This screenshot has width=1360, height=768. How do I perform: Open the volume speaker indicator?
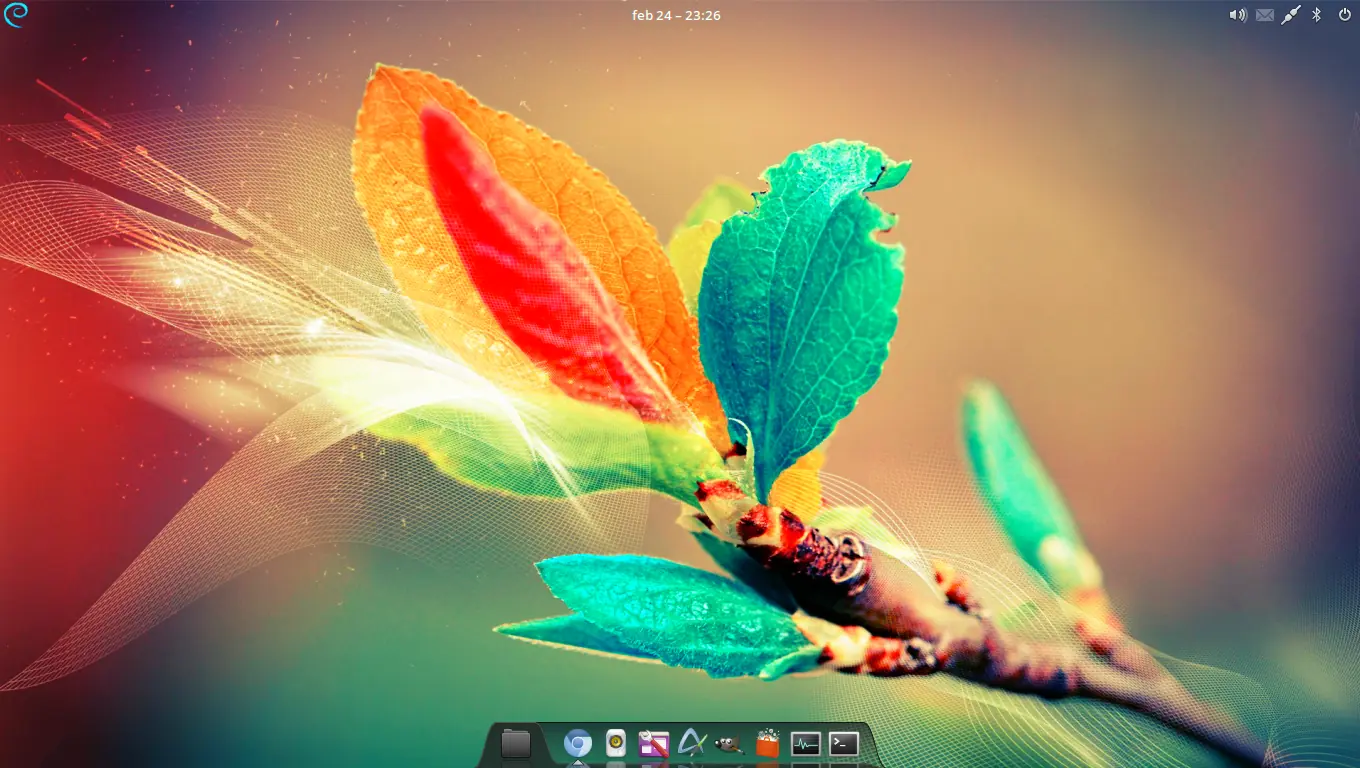[x=1237, y=15]
